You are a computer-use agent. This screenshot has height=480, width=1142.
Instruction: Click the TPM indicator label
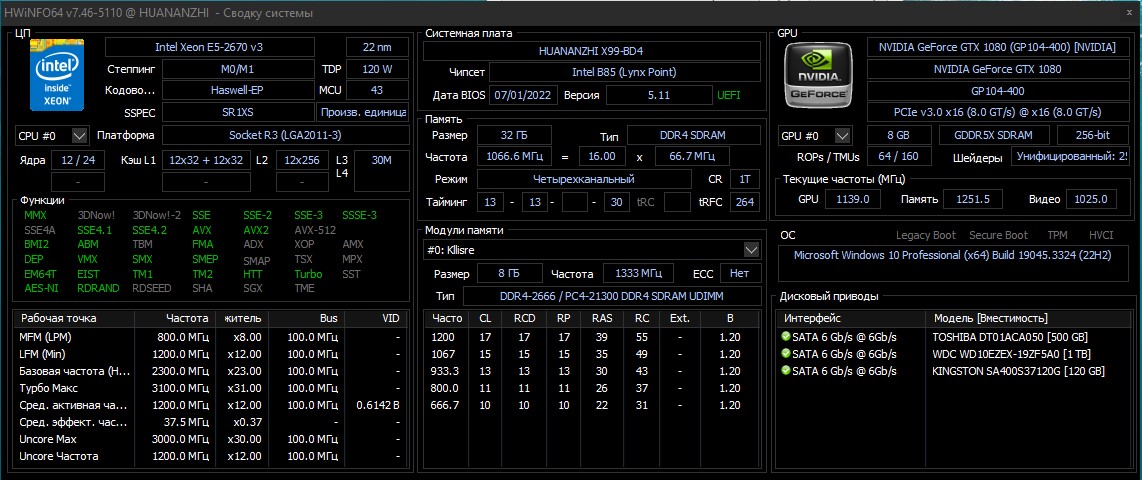coord(1058,235)
